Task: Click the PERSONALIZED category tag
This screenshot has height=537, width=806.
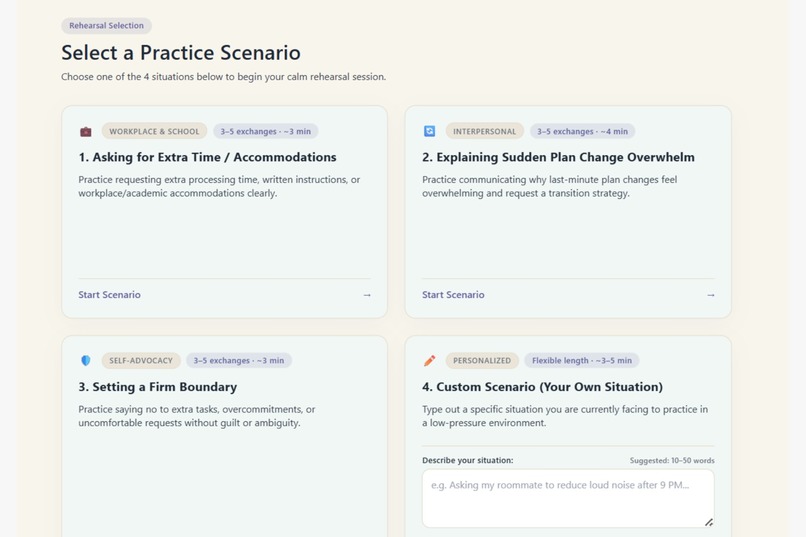Action: pyautogui.click(x=482, y=361)
